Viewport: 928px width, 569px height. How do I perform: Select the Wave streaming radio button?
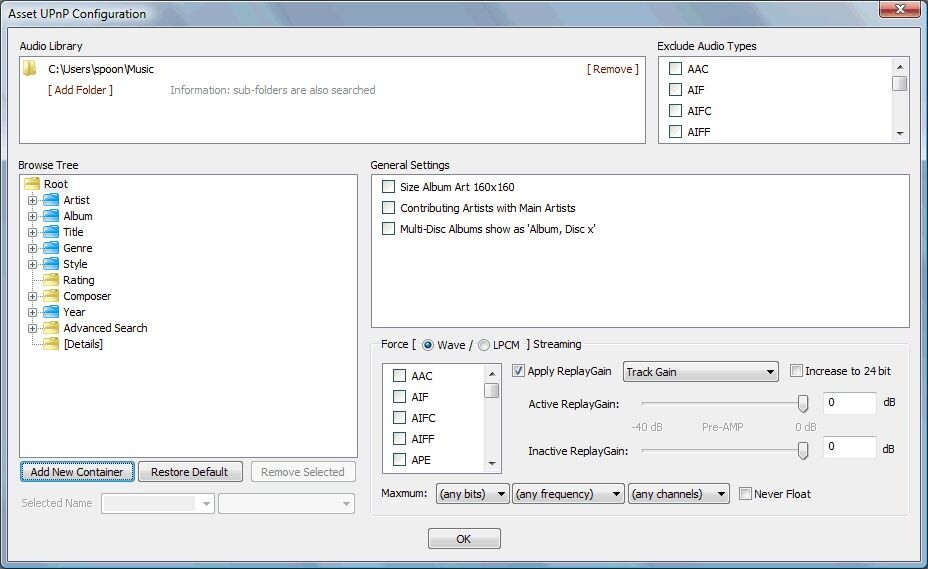428,345
